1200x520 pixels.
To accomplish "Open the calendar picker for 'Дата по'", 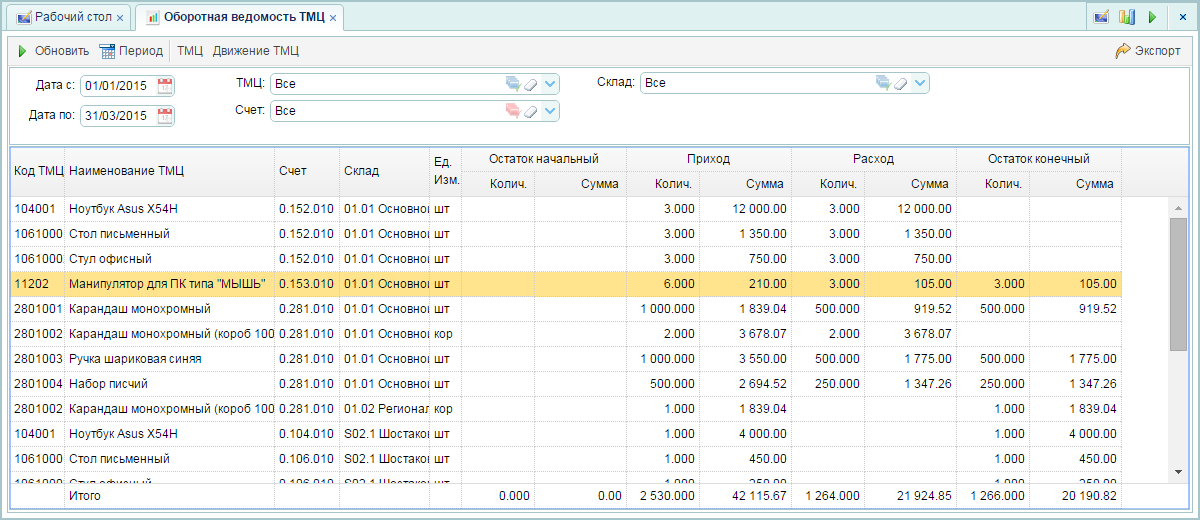I will (x=165, y=115).
